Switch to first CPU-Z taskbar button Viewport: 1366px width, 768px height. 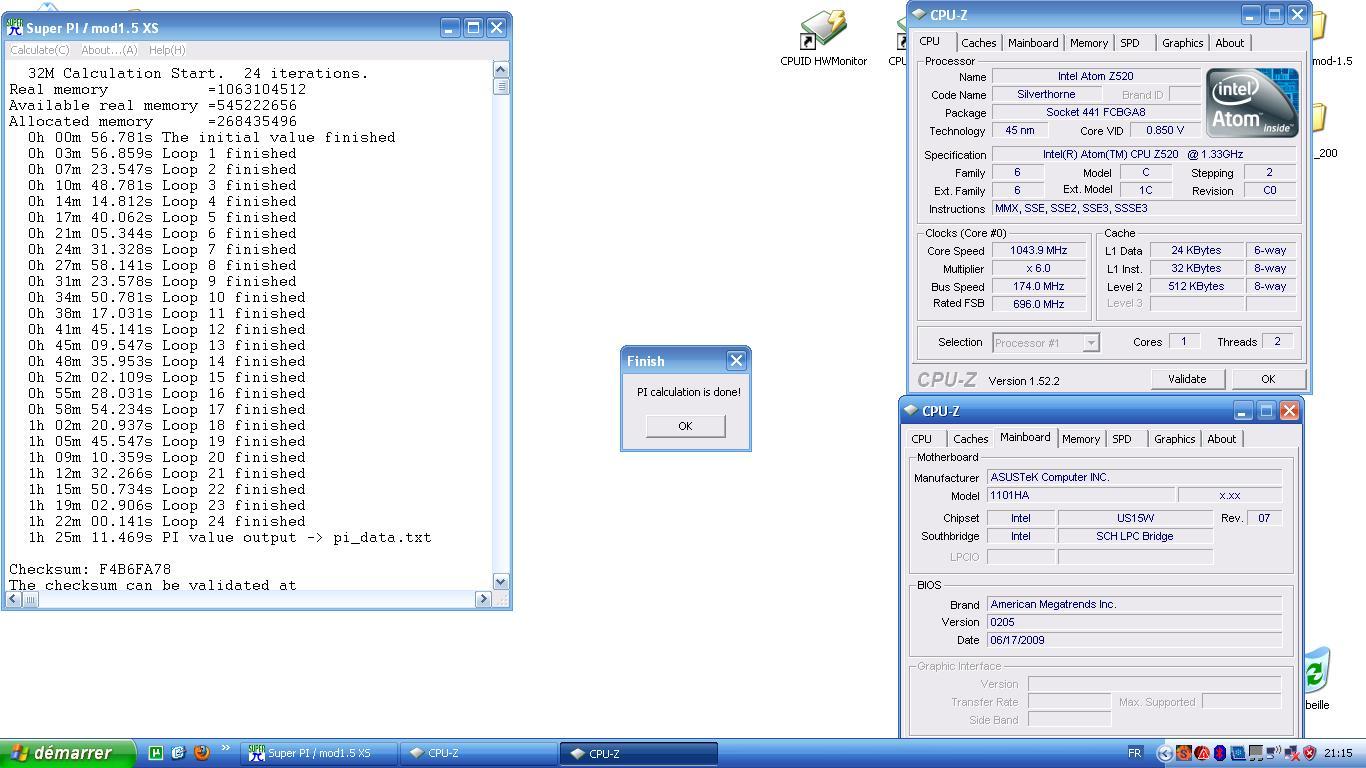[479, 753]
